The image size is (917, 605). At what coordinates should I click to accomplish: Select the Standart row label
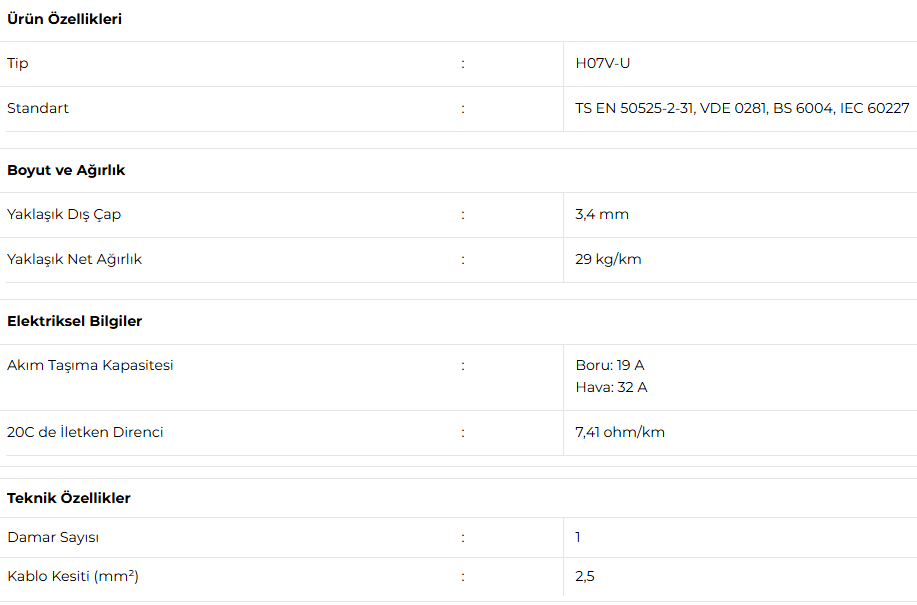click(x=37, y=108)
